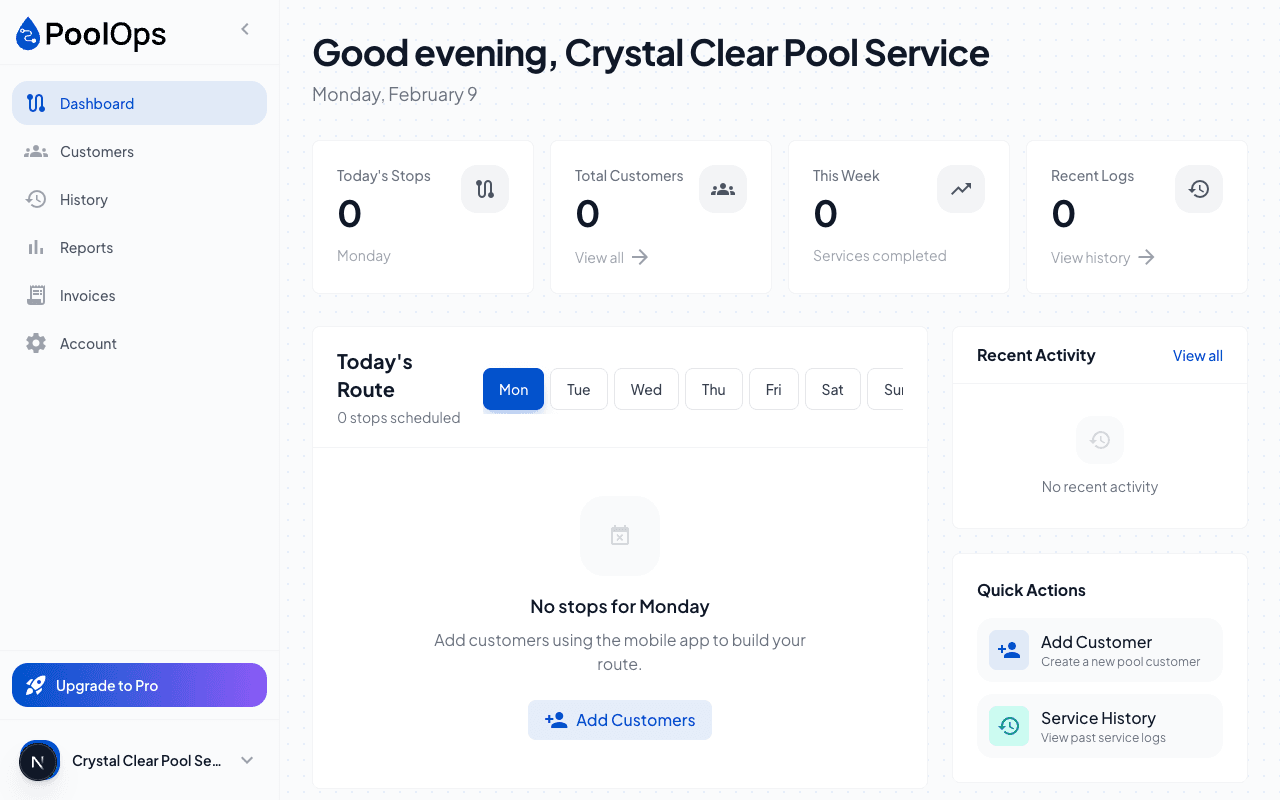Click the trend arrow icon on This Week card
This screenshot has height=800, width=1280.
[960, 188]
